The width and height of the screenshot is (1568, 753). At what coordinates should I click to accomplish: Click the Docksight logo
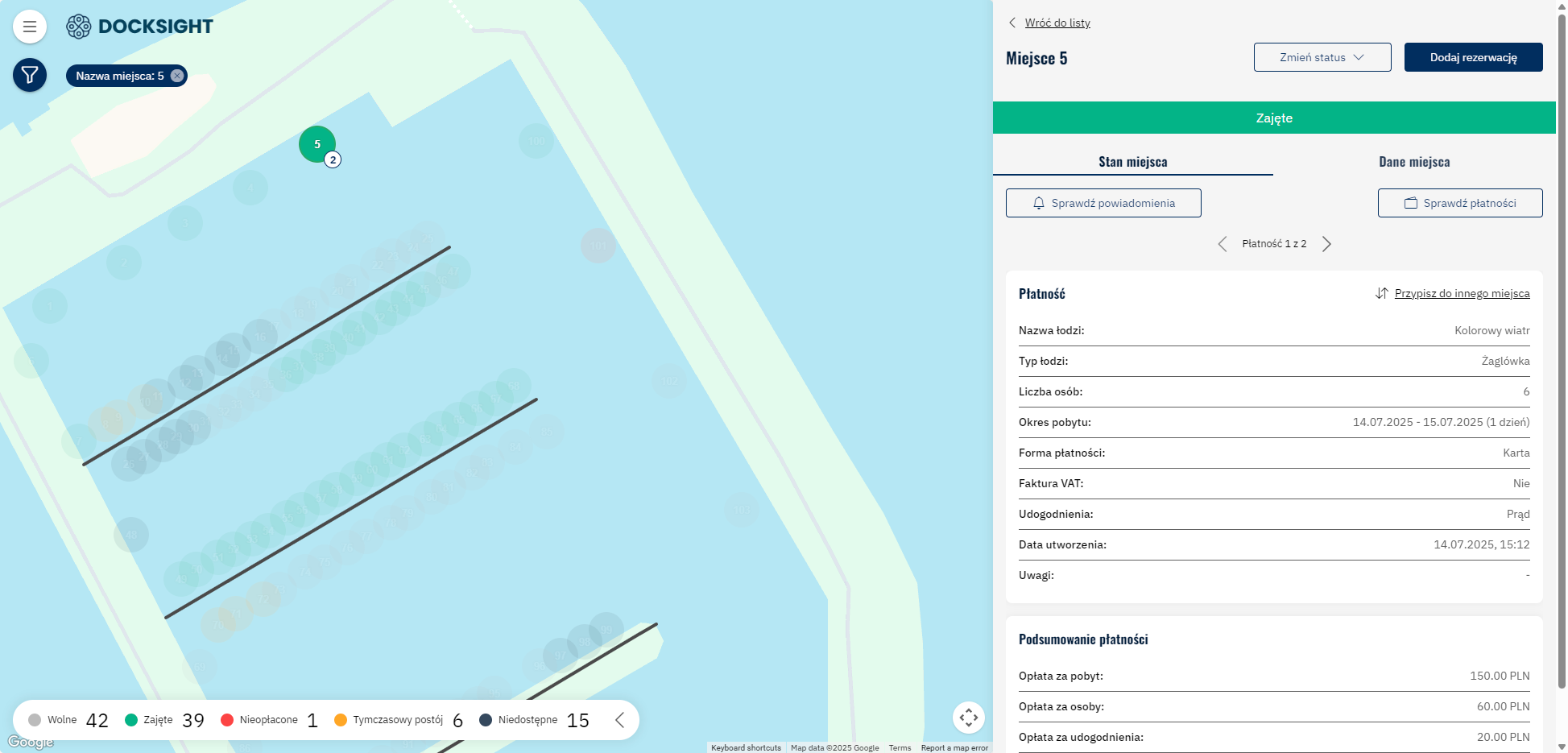(139, 27)
